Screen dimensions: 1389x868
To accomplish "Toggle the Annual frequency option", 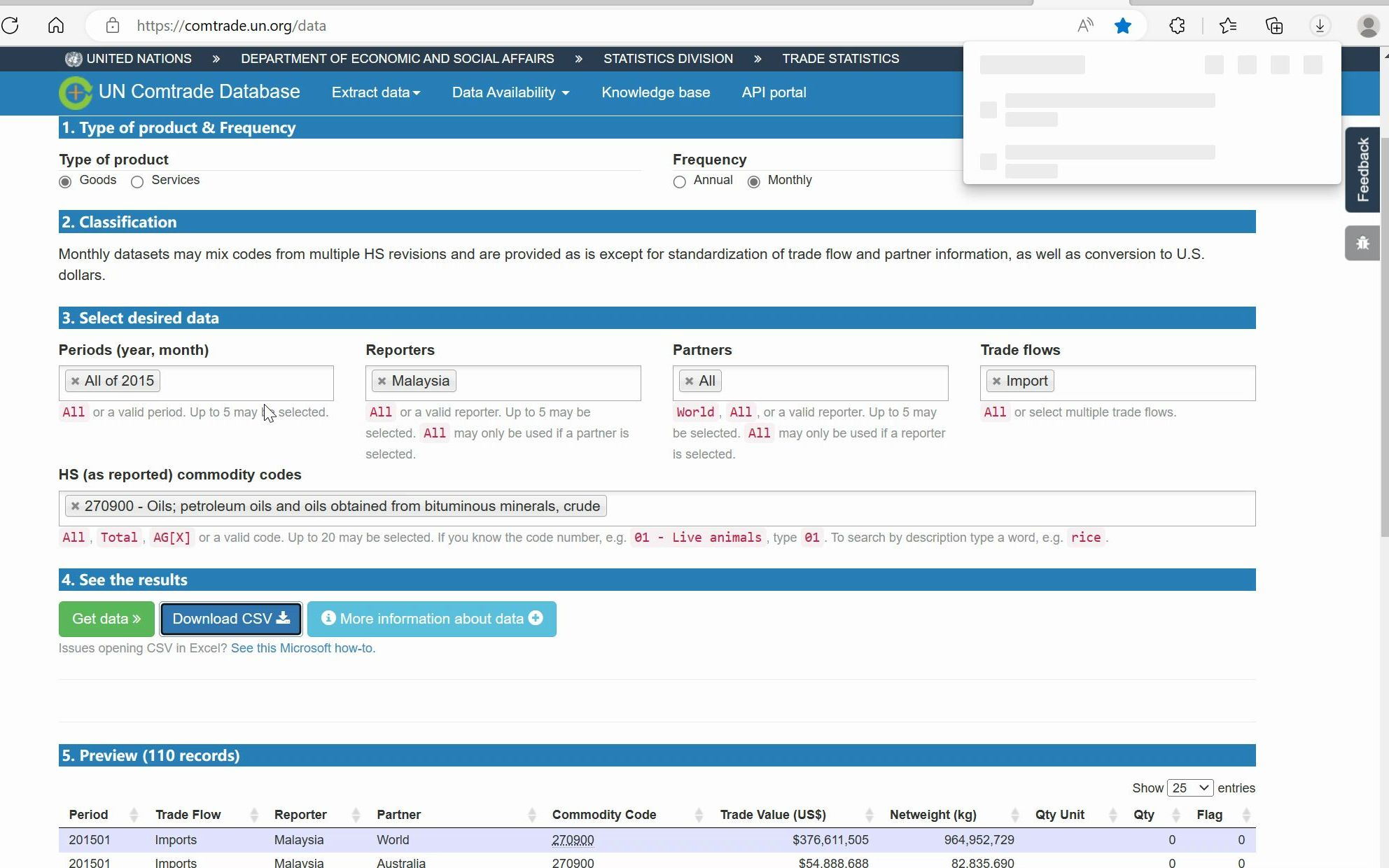I will tap(679, 181).
